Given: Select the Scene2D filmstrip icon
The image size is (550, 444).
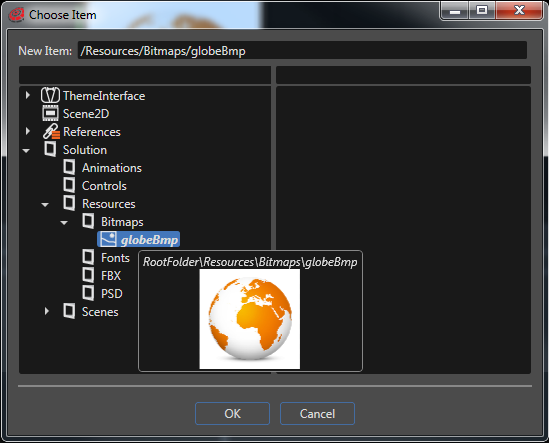Looking at the screenshot, I should tap(51, 113).
